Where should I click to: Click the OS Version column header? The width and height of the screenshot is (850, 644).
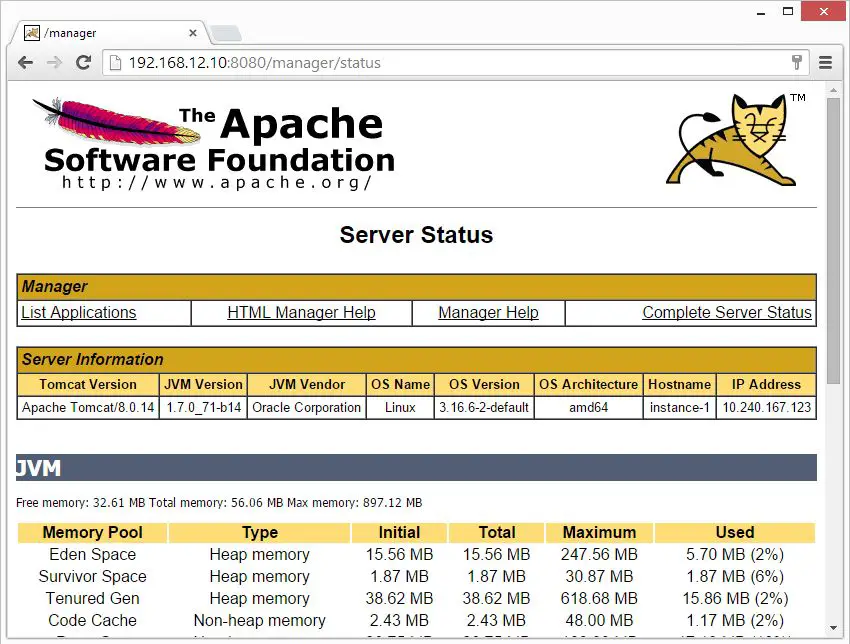point(484,384)
